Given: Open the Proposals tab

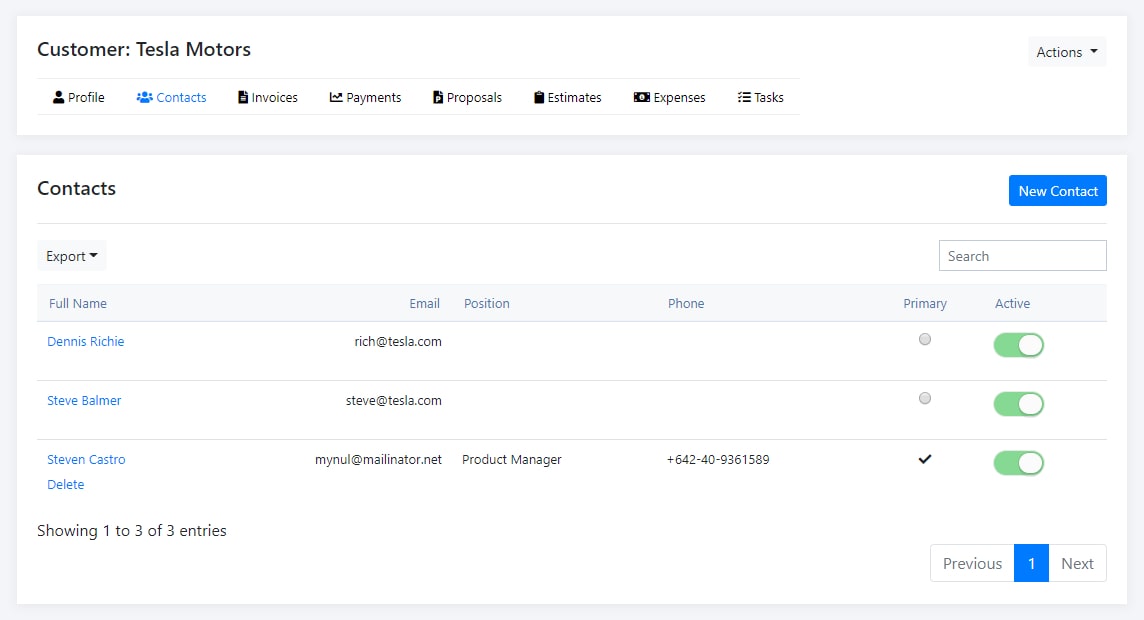Looking at the screenshot, I should click(x=468, y=97).
